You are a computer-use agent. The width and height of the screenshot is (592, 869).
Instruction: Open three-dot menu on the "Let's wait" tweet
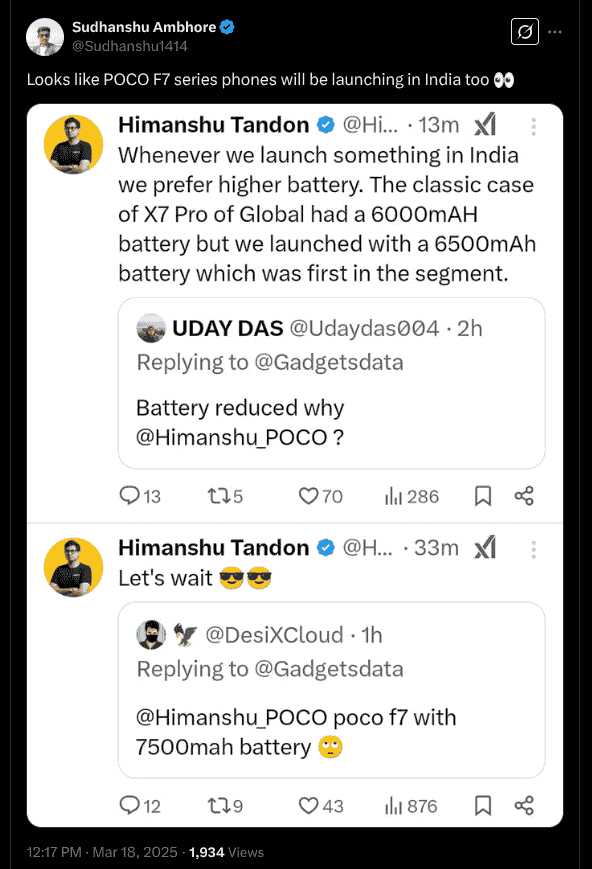click(533, 547)
